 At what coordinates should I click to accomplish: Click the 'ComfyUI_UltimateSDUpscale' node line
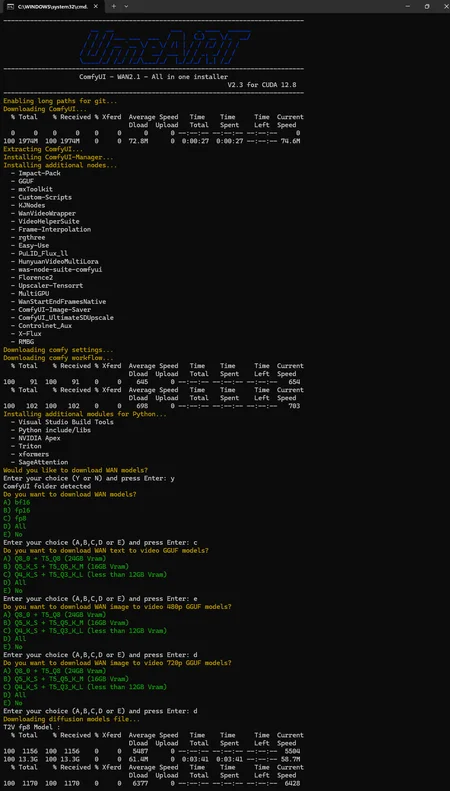66,318
